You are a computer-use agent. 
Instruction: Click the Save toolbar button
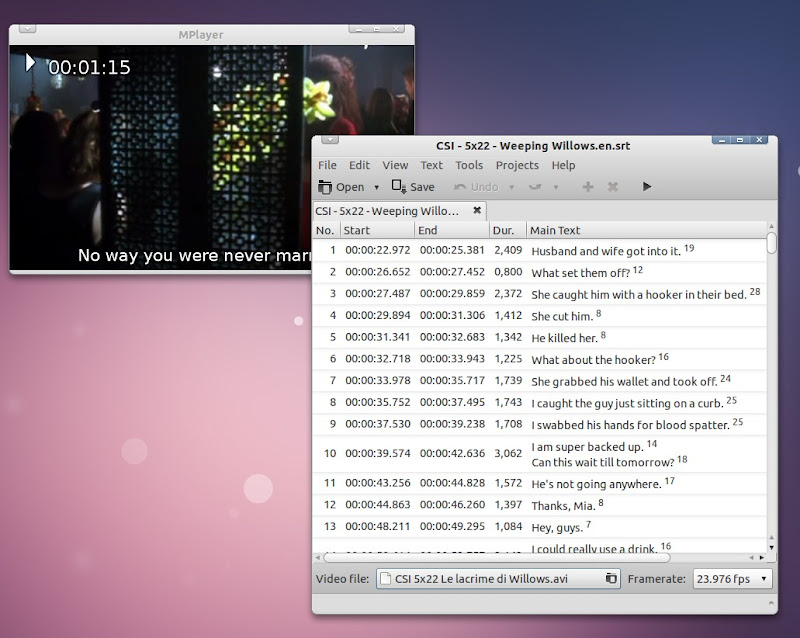tap(413, 187)
